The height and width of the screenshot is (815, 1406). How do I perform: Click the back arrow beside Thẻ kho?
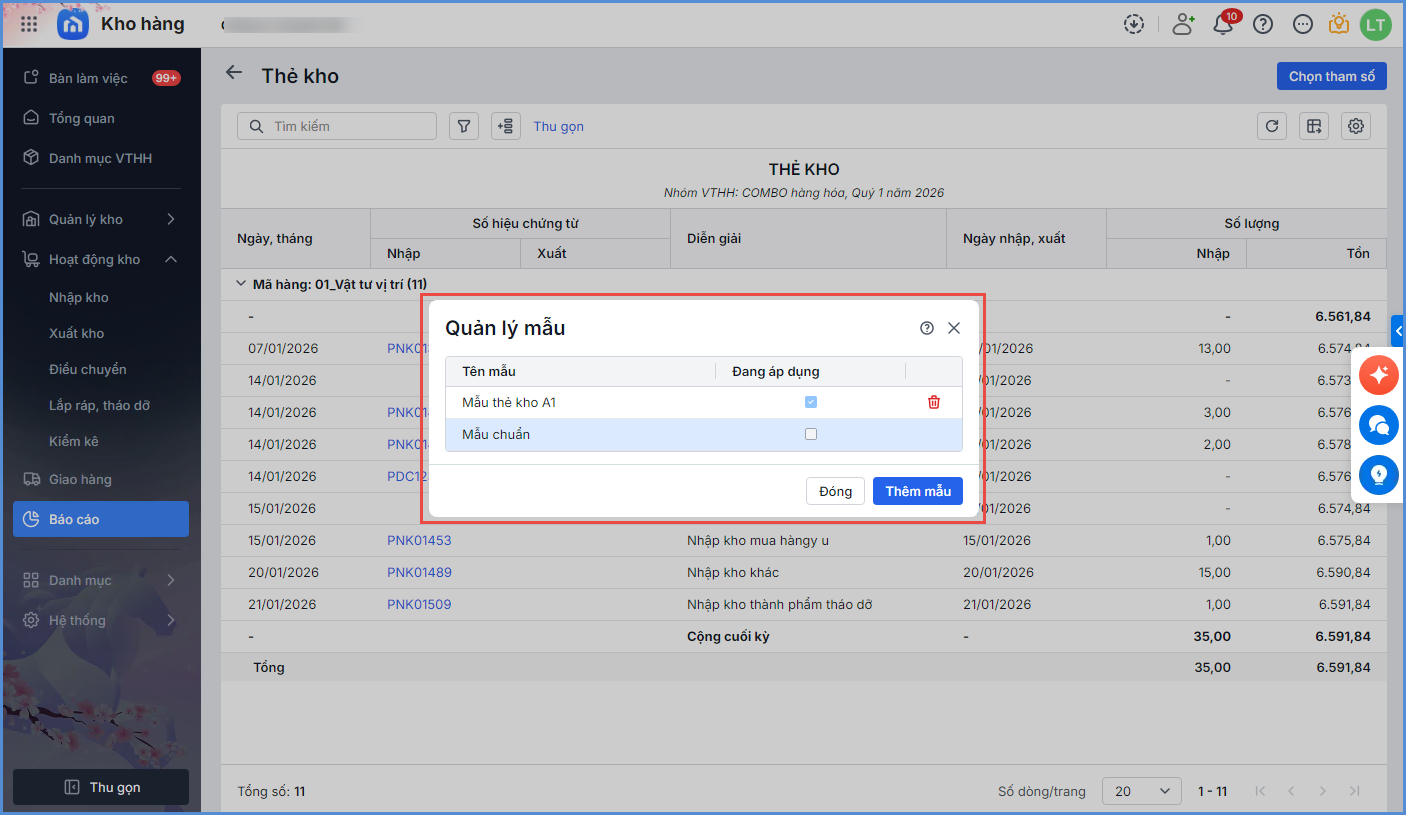pyautogui.click(x=234, y=73)
